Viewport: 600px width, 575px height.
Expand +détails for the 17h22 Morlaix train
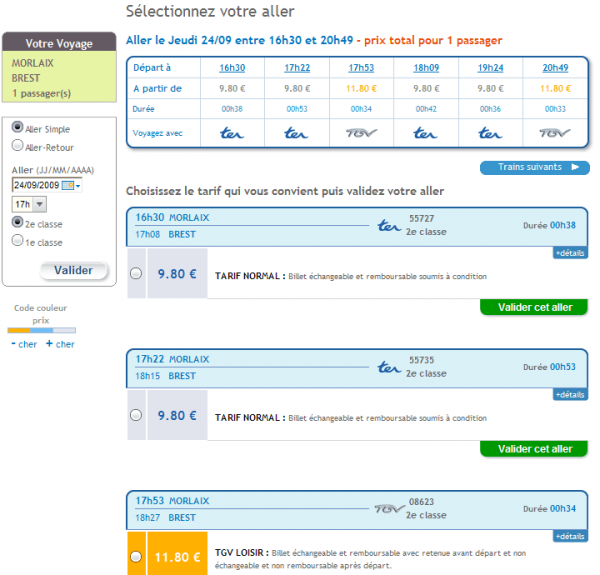(x=569, y=395)
